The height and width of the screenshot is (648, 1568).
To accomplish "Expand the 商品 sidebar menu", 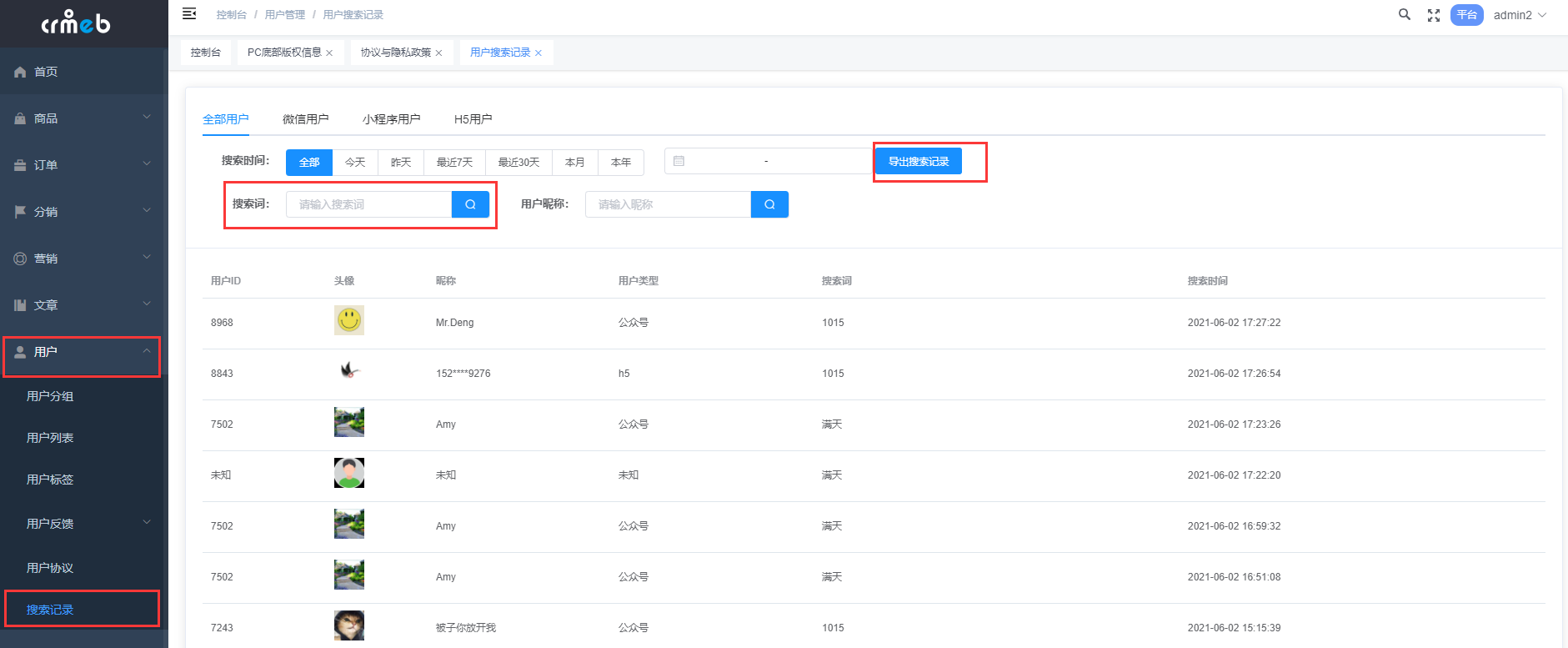I will [x=84, y=118].
